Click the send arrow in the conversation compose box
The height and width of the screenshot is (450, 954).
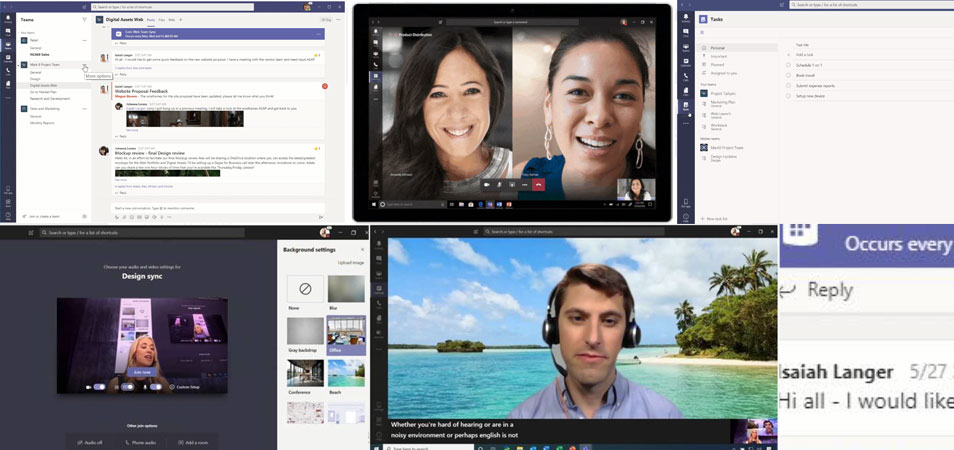(321, 216)
